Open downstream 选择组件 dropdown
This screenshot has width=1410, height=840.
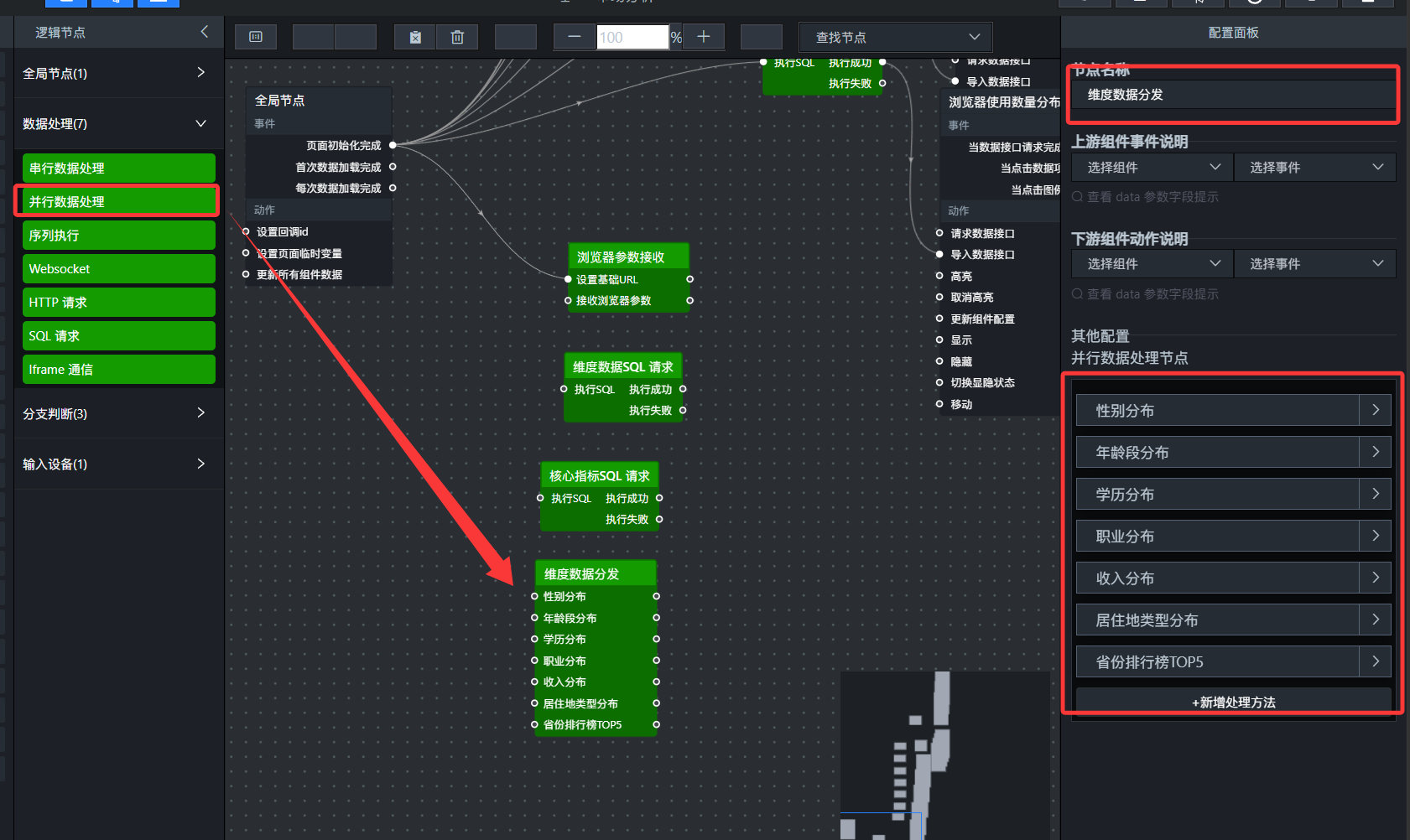[1152, 263]
